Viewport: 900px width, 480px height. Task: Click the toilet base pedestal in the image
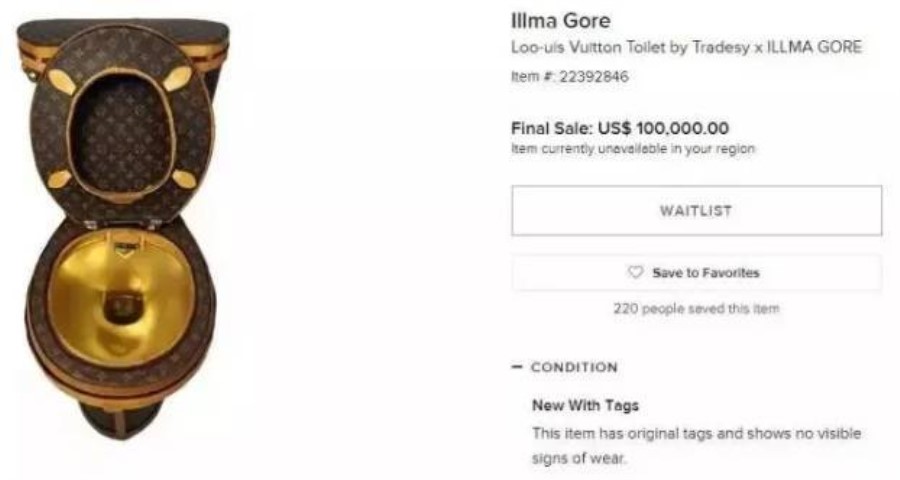coord(121,418)
